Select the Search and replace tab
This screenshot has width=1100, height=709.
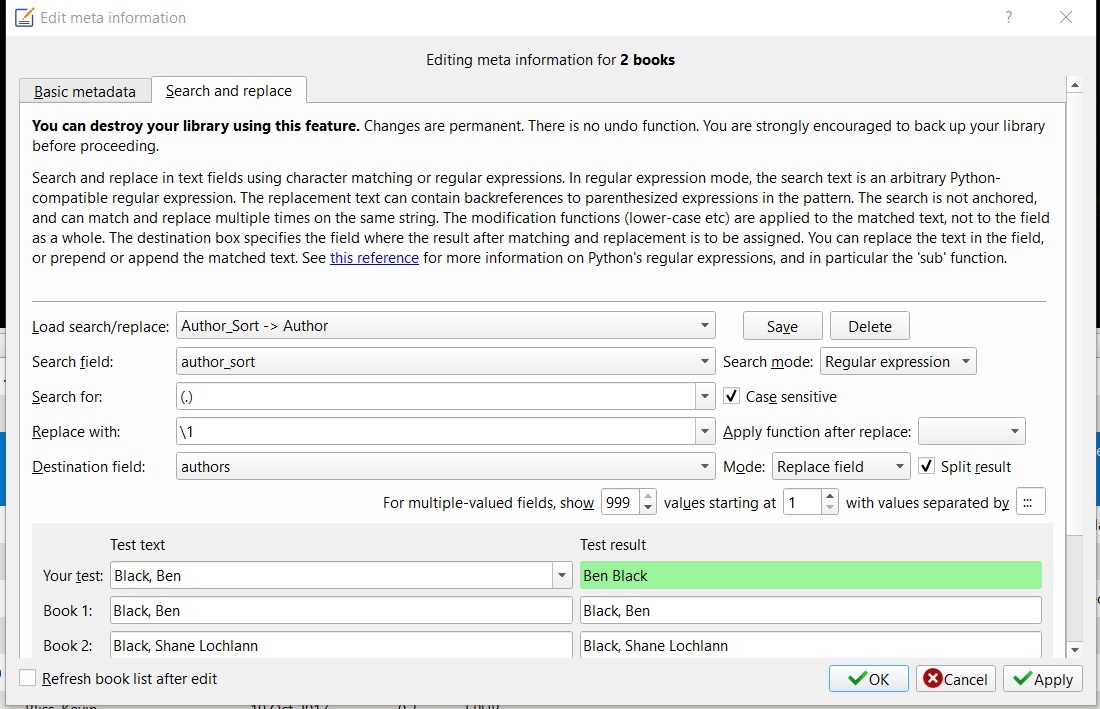click(x=229, y=91)
